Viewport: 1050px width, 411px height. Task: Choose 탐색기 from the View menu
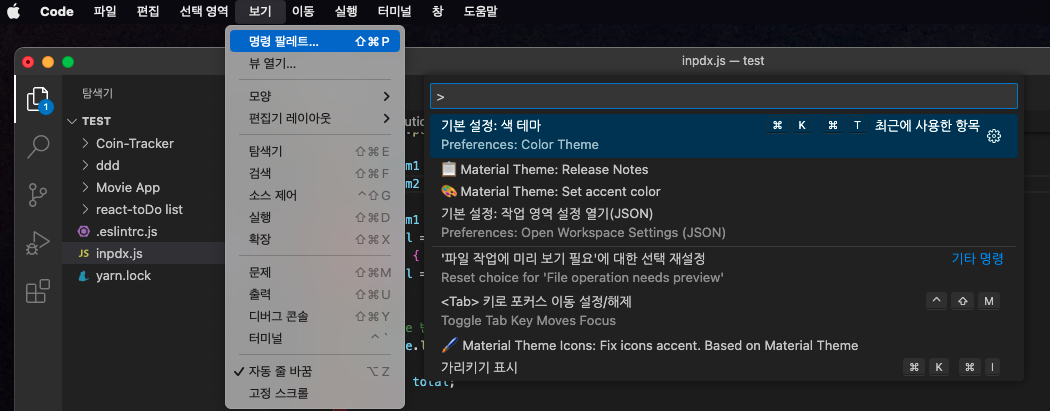pos(315,151)
